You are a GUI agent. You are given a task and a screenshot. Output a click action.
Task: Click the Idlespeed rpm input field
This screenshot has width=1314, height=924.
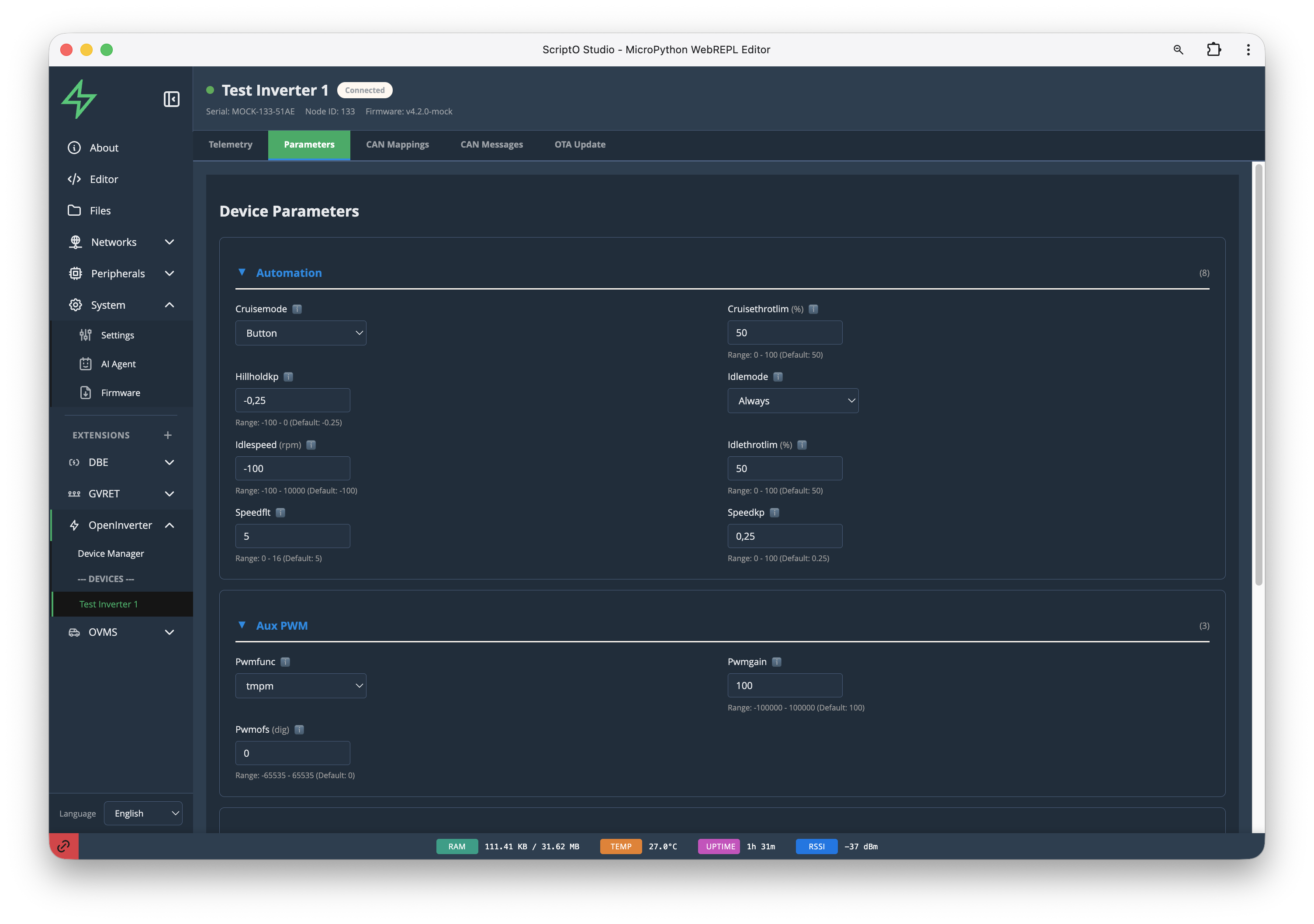(292, 468)
